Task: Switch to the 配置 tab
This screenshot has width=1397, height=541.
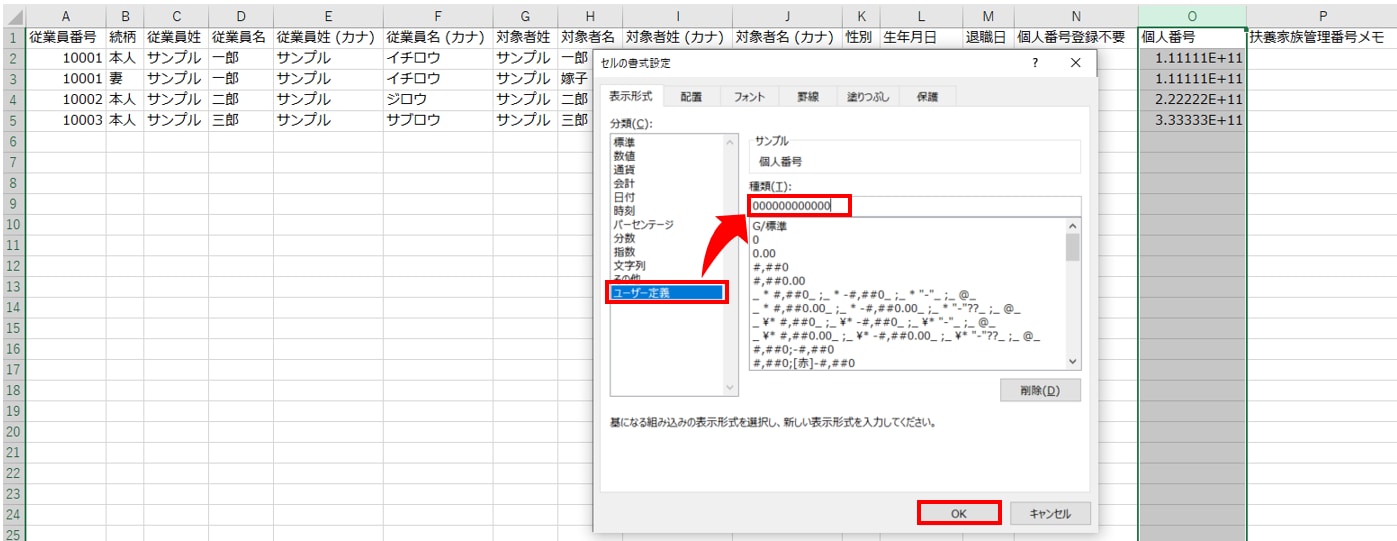Action: tap(691, 96)
